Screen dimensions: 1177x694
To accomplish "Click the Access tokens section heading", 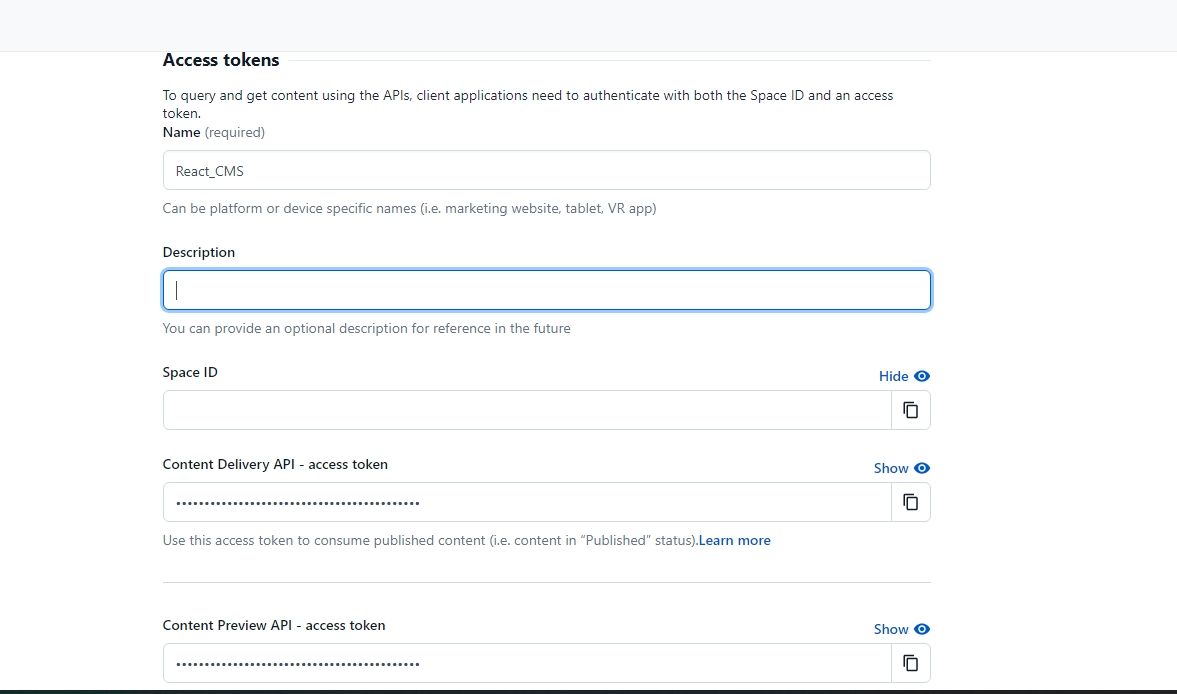I will (220, 60).
